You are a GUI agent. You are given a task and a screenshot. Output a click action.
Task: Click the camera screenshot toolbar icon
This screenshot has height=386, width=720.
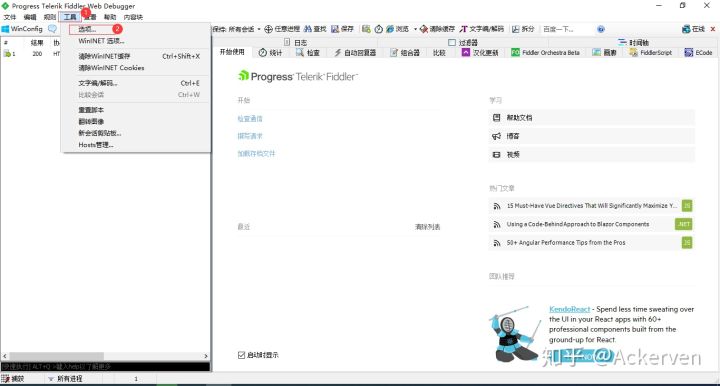(x=366, y=29)
